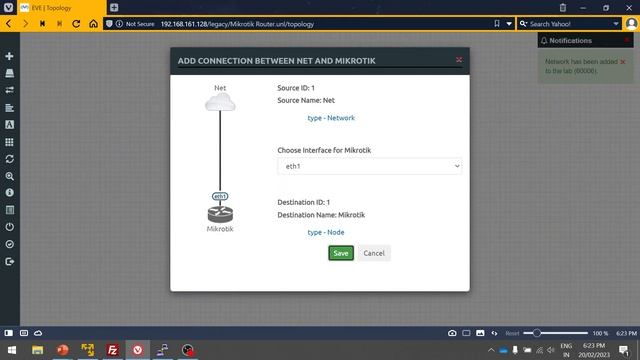The height and width of the screenshot is (360, 640).
Task: Open the Choose Interface eth1 dropdown
Action: point(370,166)
